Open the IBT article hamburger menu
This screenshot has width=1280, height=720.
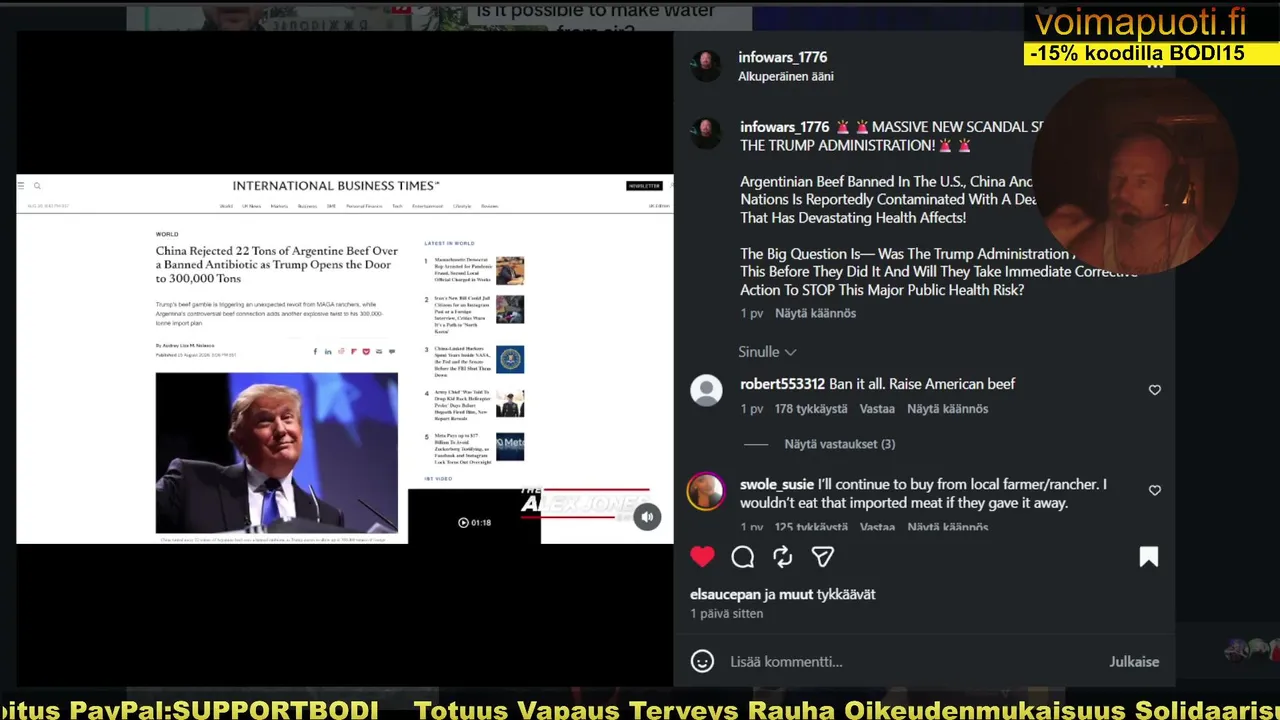pos(22,185)
